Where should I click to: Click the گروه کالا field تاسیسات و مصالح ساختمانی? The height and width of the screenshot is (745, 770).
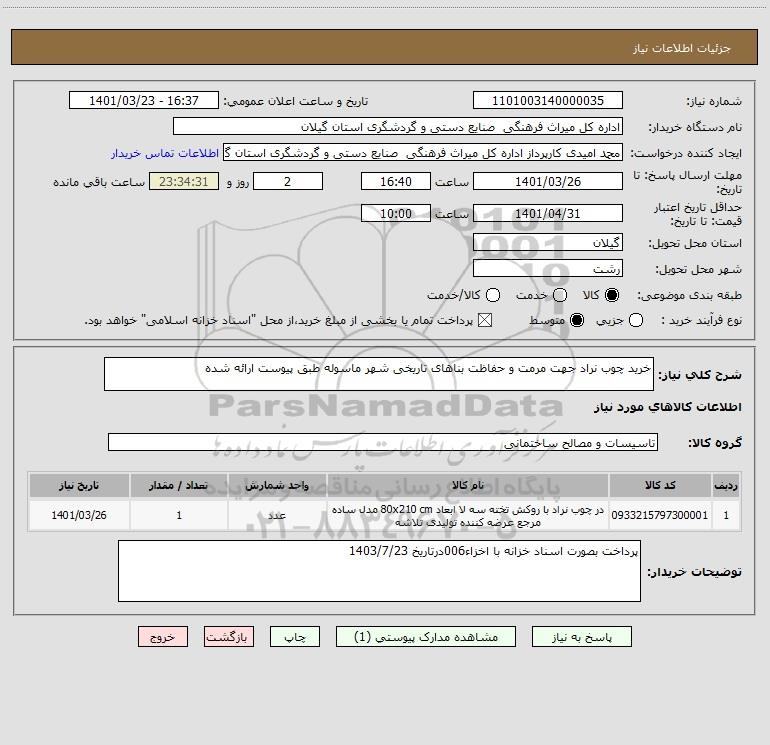click(x=383, y=442)
